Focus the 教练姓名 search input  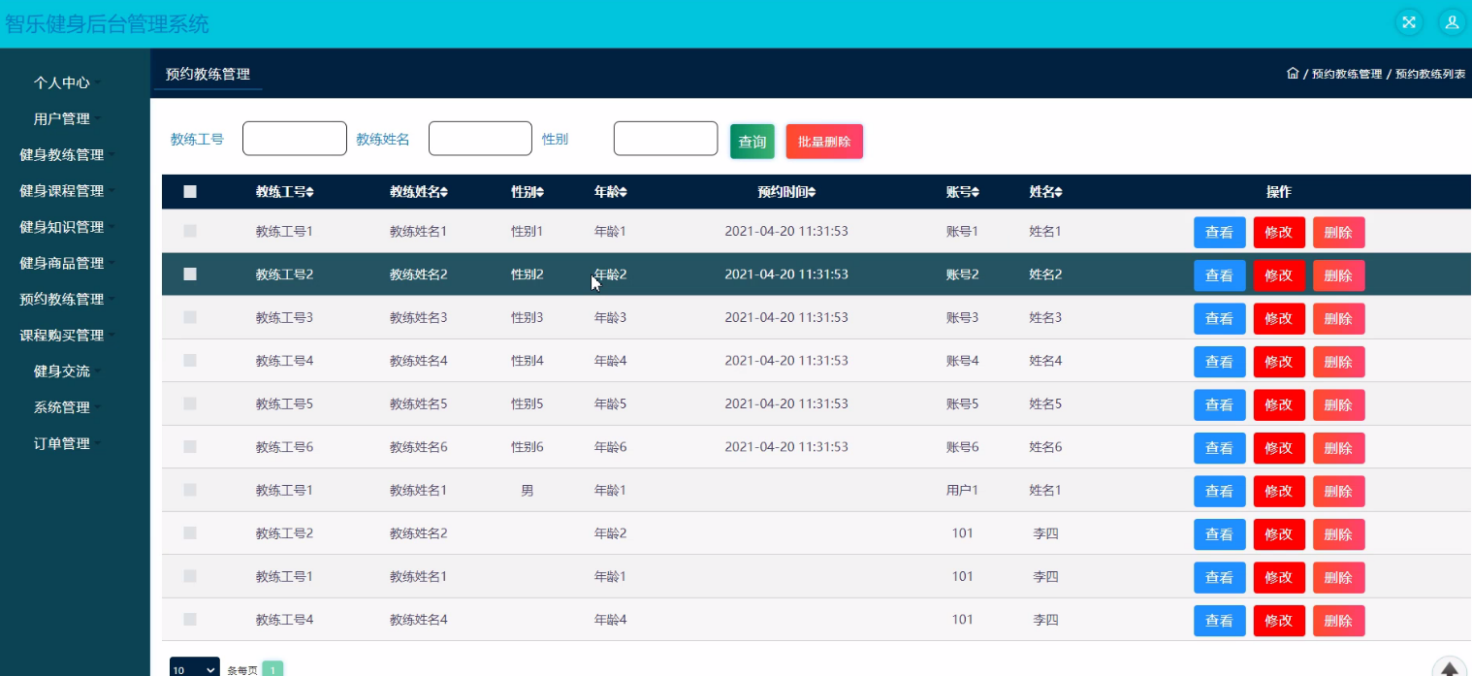pos(480,139)
